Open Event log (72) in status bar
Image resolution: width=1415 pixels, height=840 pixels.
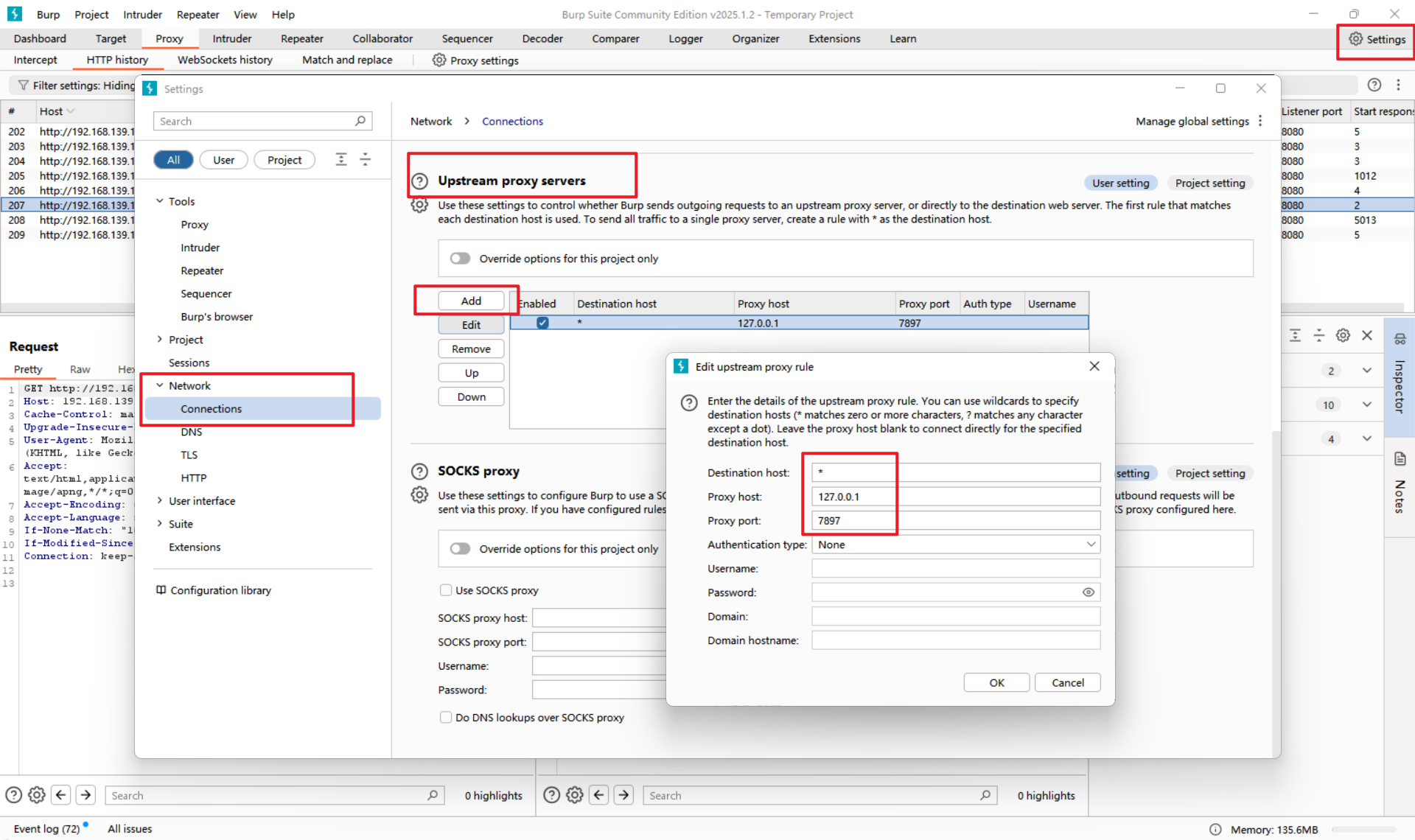pyautogui.click(x=47, y=829)
